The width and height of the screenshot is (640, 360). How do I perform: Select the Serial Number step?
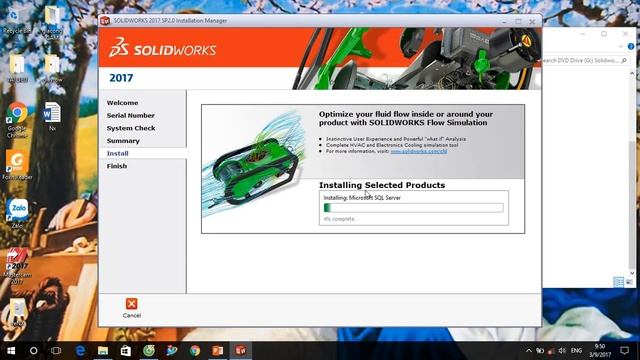(x=131, y=116)
